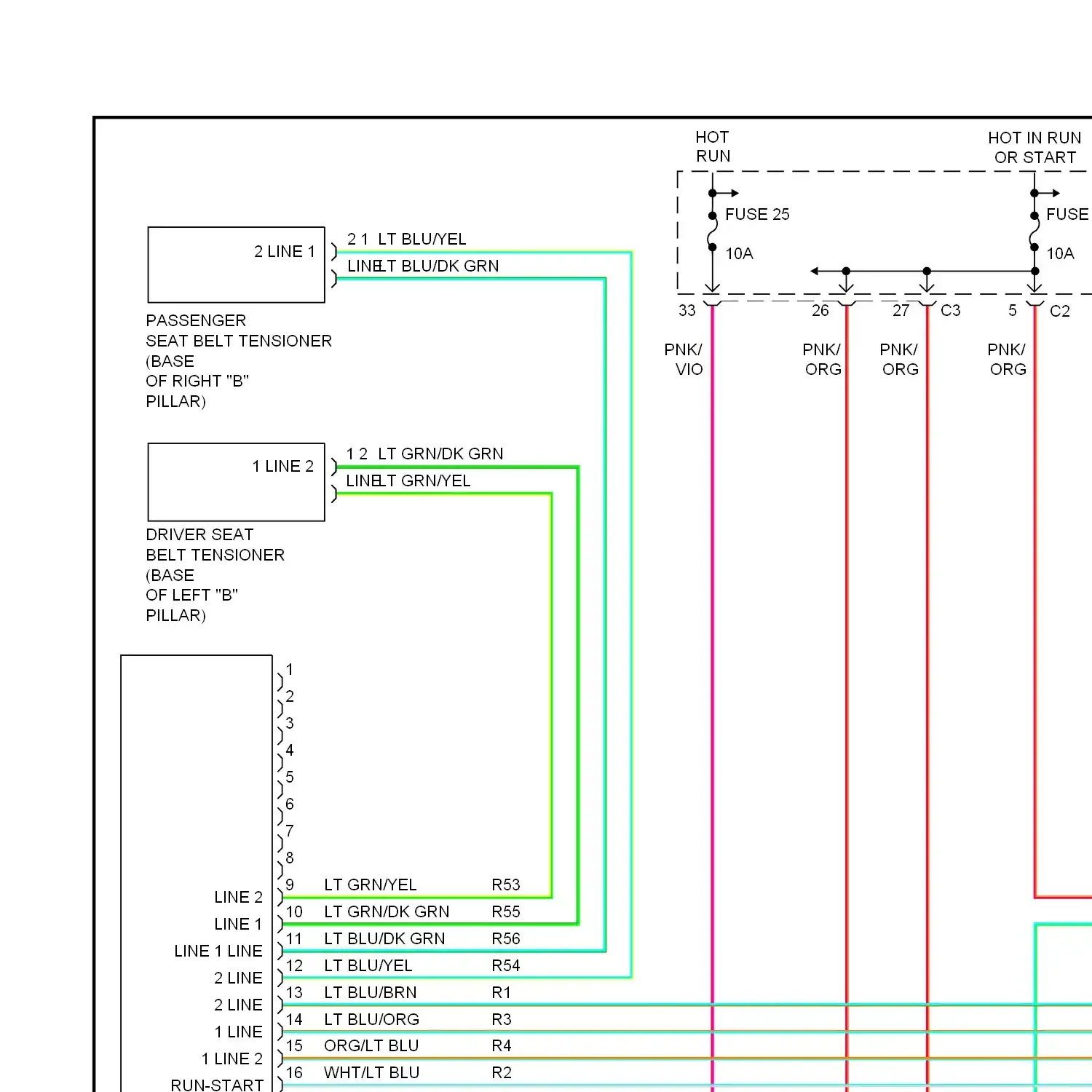Click module pin number "1"
The image size is (1092, 1092).
tap(290, 669)
